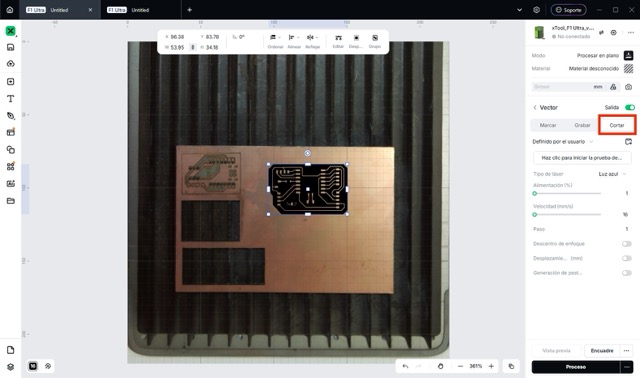Open the settings gear in title bar

click(x=536, y=10)
